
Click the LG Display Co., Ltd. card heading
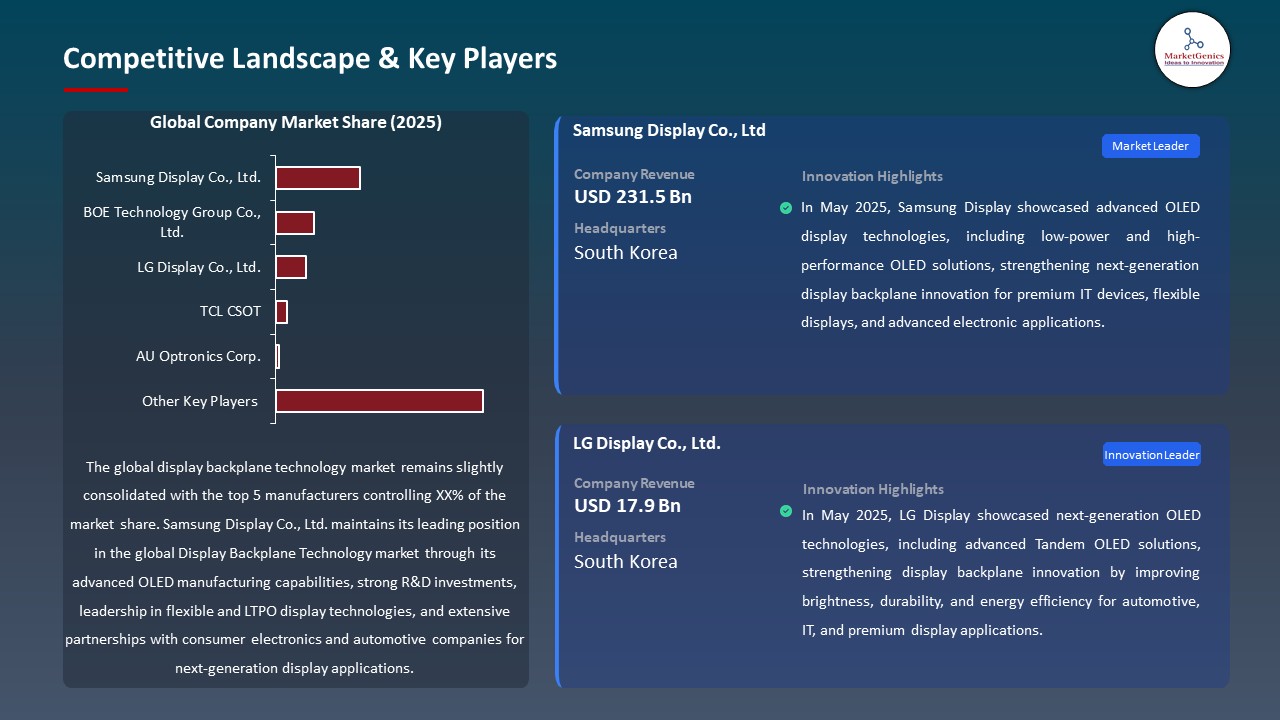pos(647,443)
